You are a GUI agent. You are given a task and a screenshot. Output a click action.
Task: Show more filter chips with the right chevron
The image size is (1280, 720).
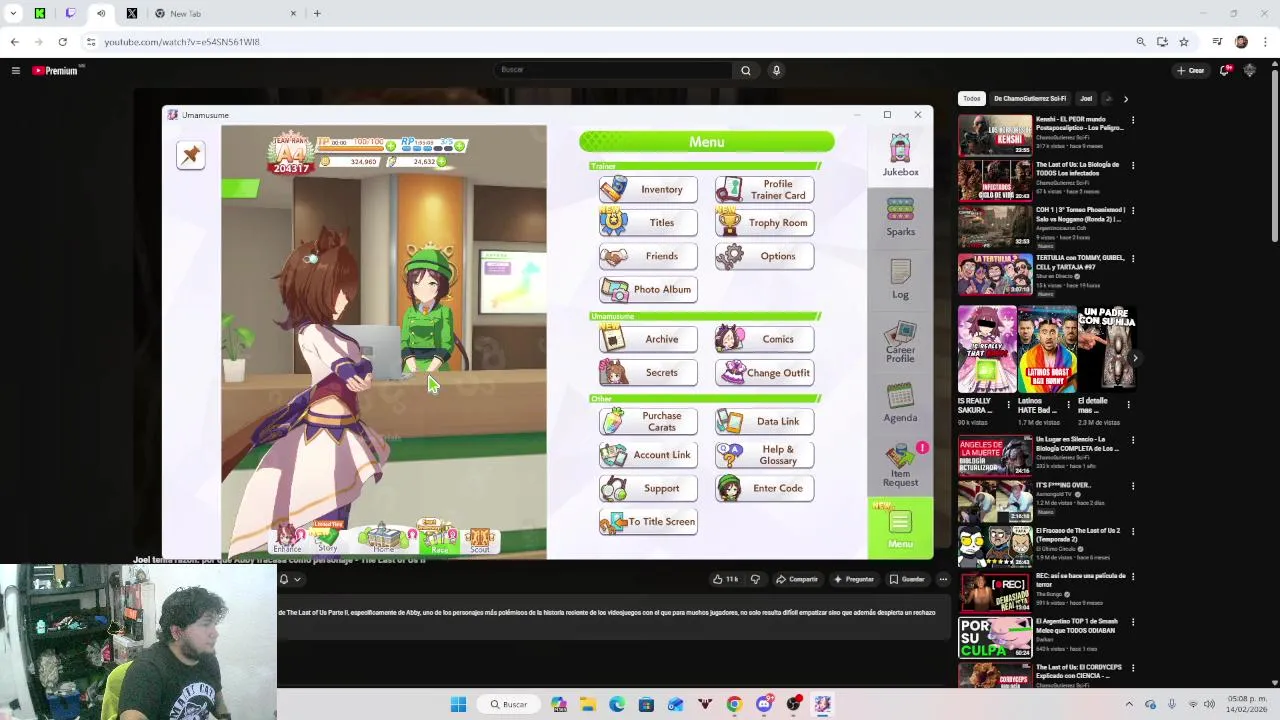pyautogui.click(x=1125, y=99)
